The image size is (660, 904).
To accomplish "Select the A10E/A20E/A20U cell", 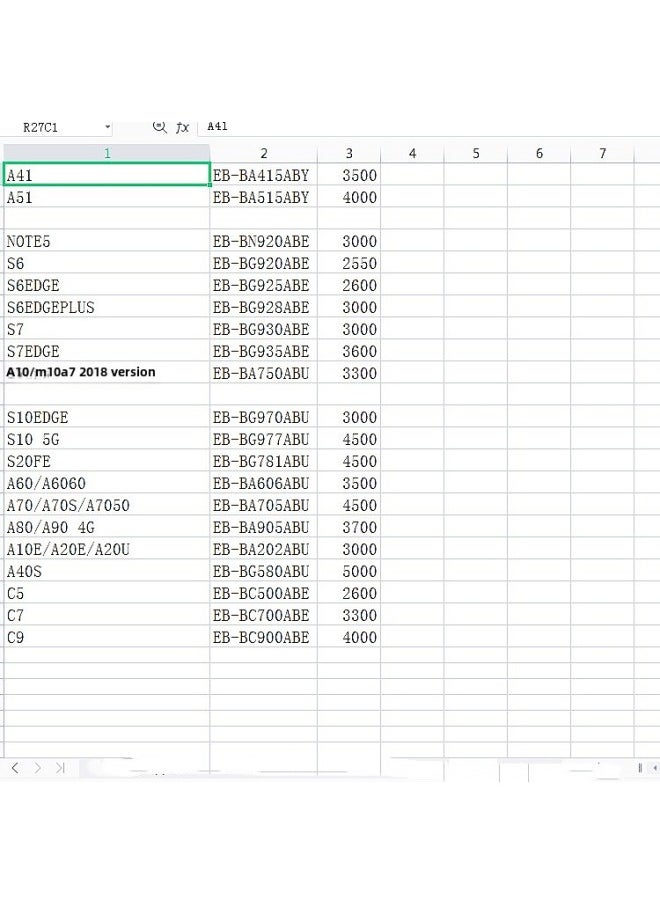I will pos(107,549).
